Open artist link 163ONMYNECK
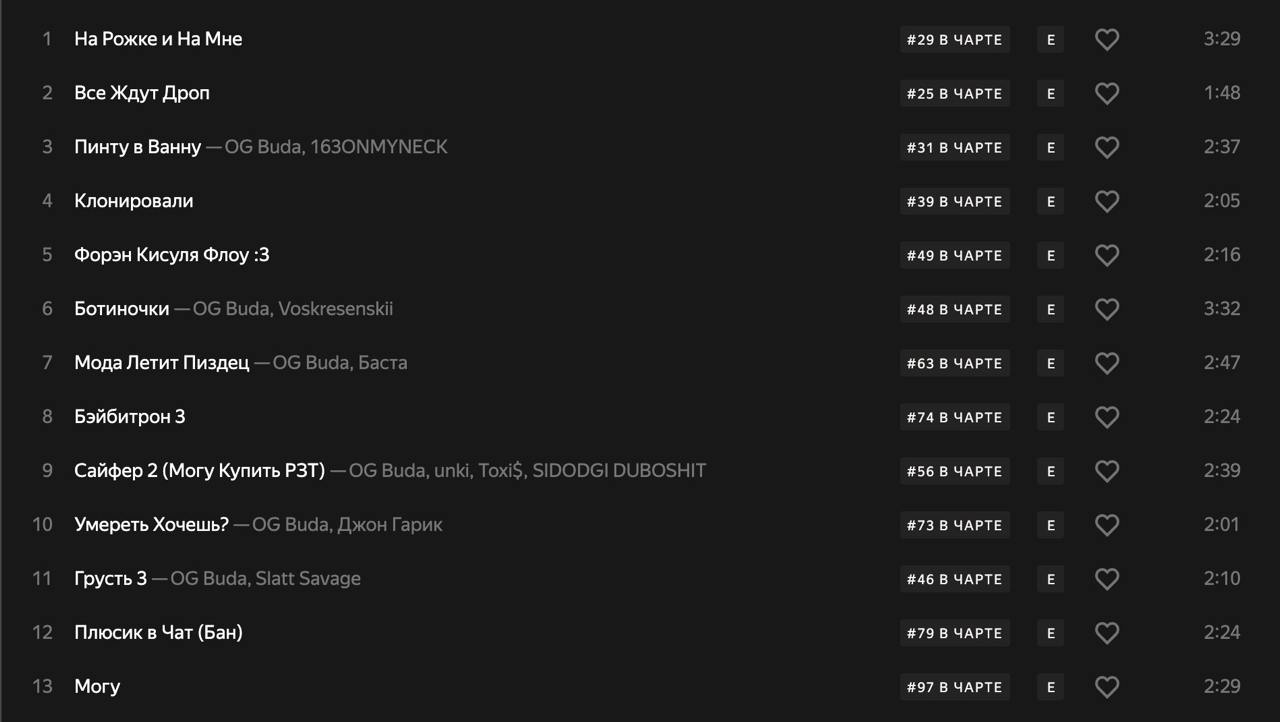This screenshot has width=1280, height=722. click(x=379, y=147)
